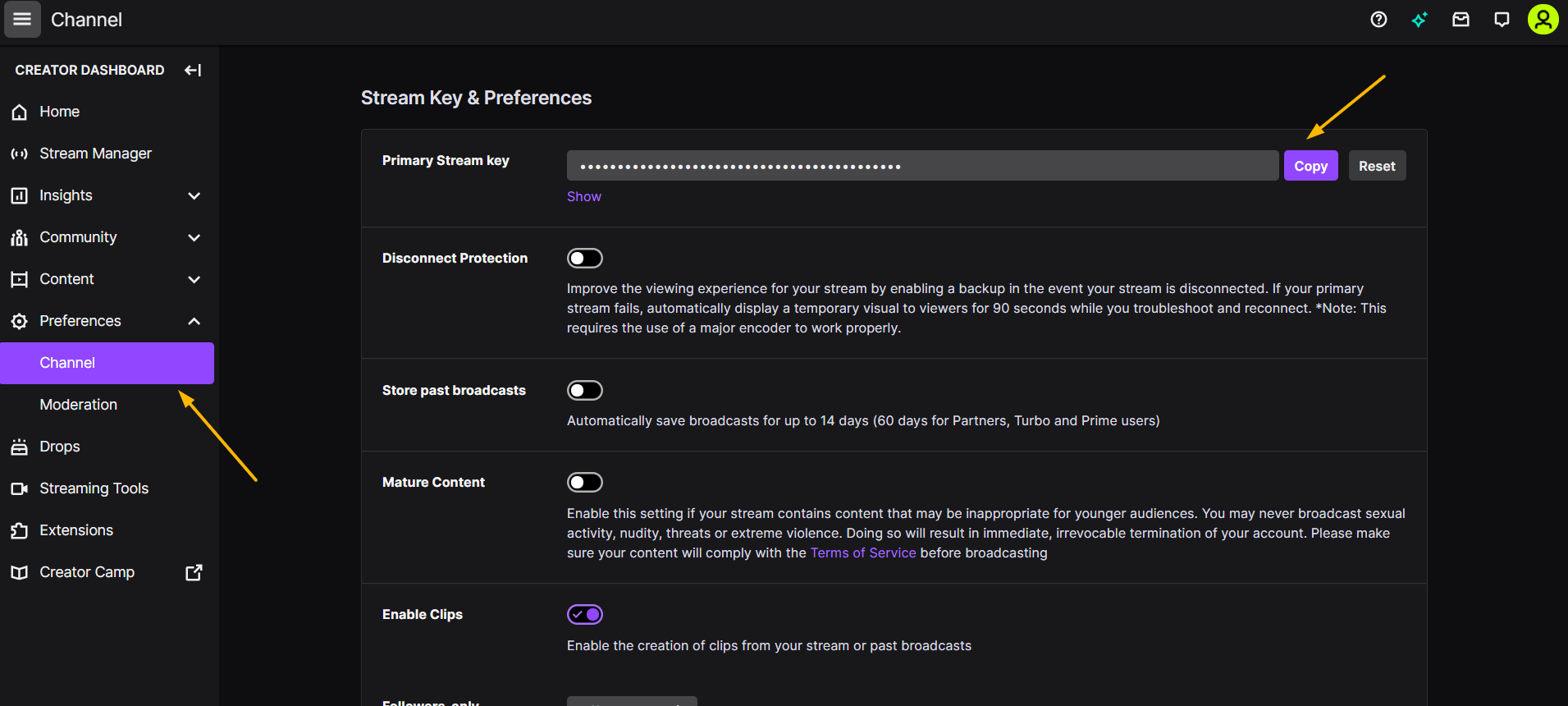Click the 'Disconnect Protection' label
Viewport: 1568px width, 706px height.
455,258
